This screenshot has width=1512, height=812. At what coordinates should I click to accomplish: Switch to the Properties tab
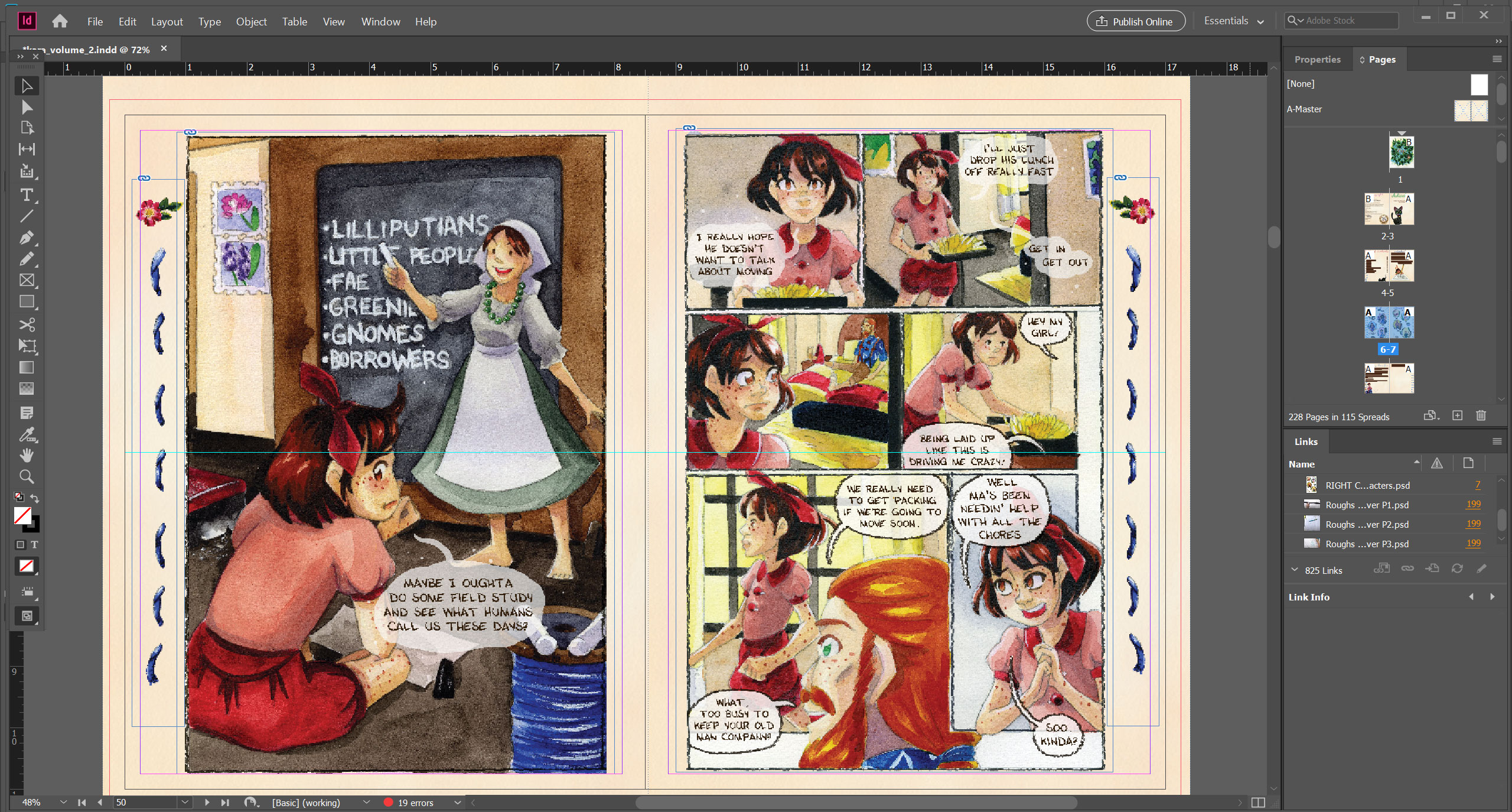(x=1317, y=60)
